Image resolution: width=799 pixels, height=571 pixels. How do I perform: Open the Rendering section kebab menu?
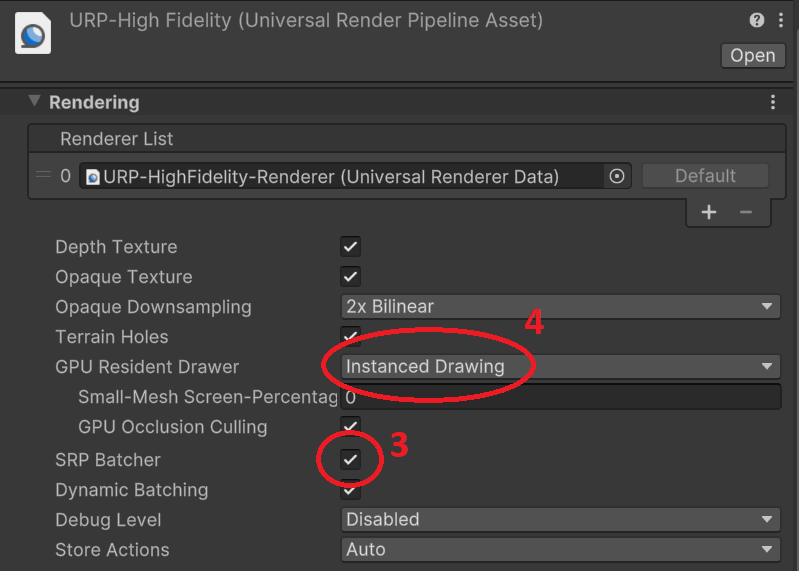(x=773, y=102)
